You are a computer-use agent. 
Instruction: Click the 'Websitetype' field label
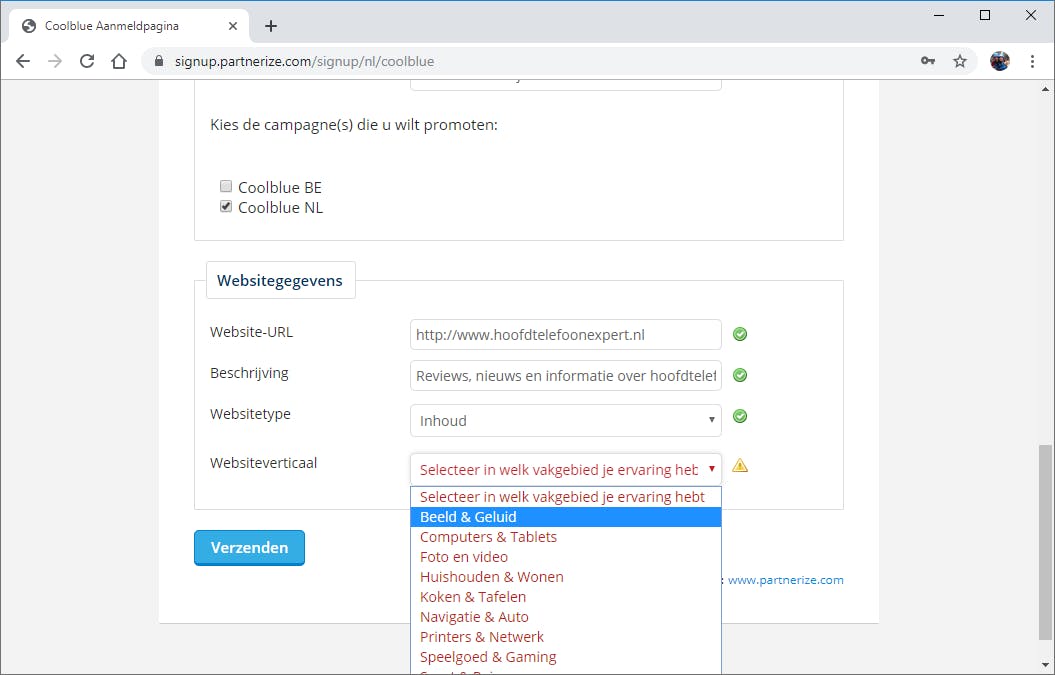[250, 414]
